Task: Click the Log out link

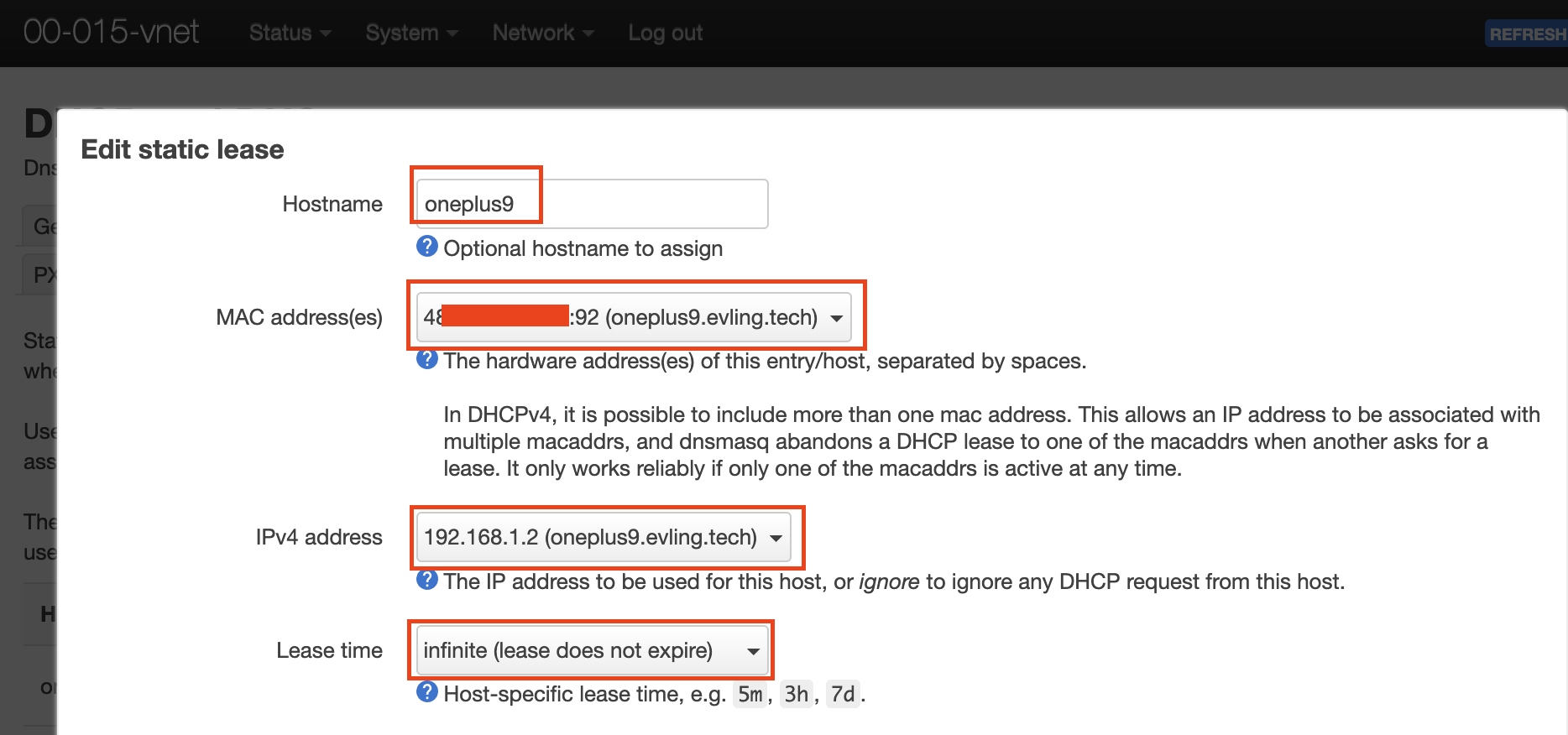Action: pos(666,33)
